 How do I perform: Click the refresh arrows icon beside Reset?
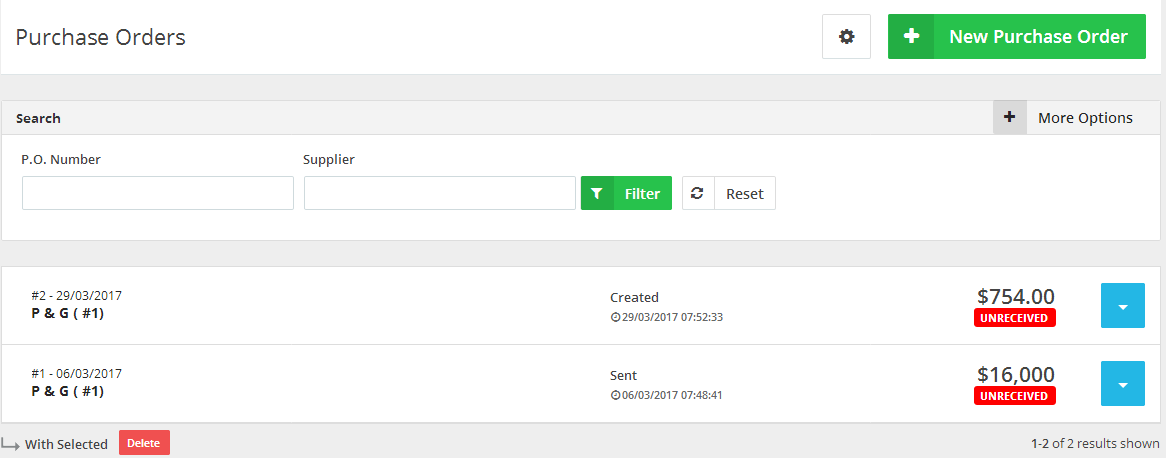[697, 194]
